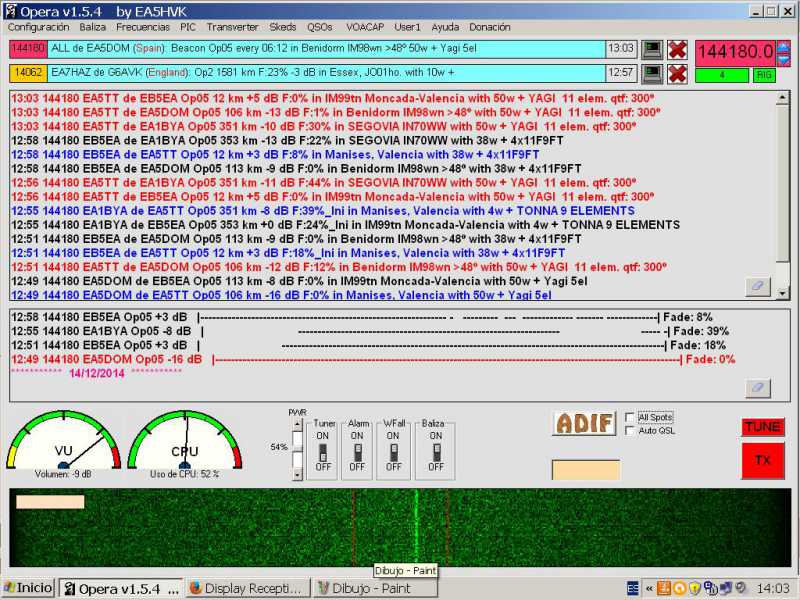Open the QSOs menu
Image resolution: width=800 pixels, height=600 pixels.
pyautogui.click(x=320, y=27)
